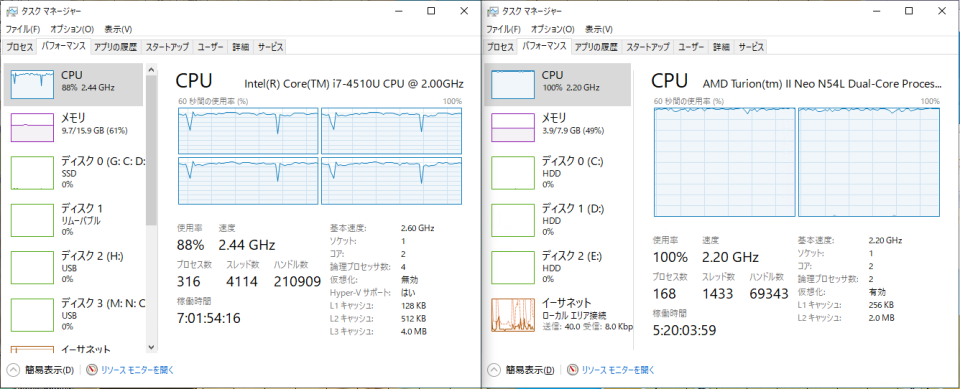The image size is (960, 389).
Task: Switch to サービス tab in left window
Action: click(x=269, y=47)
